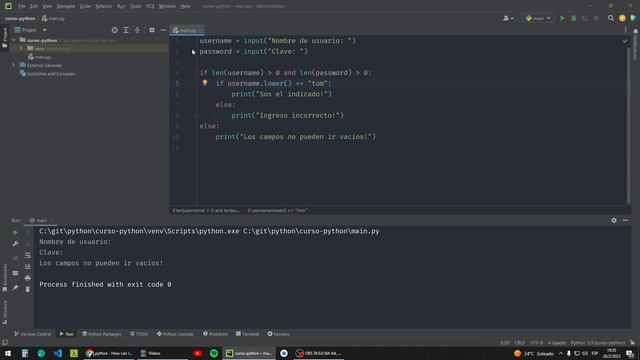Click the yellow lightbulb intention icon
The width and height of the screenshot is (640, 360).
pyautogui.click(x=205, y=83)
